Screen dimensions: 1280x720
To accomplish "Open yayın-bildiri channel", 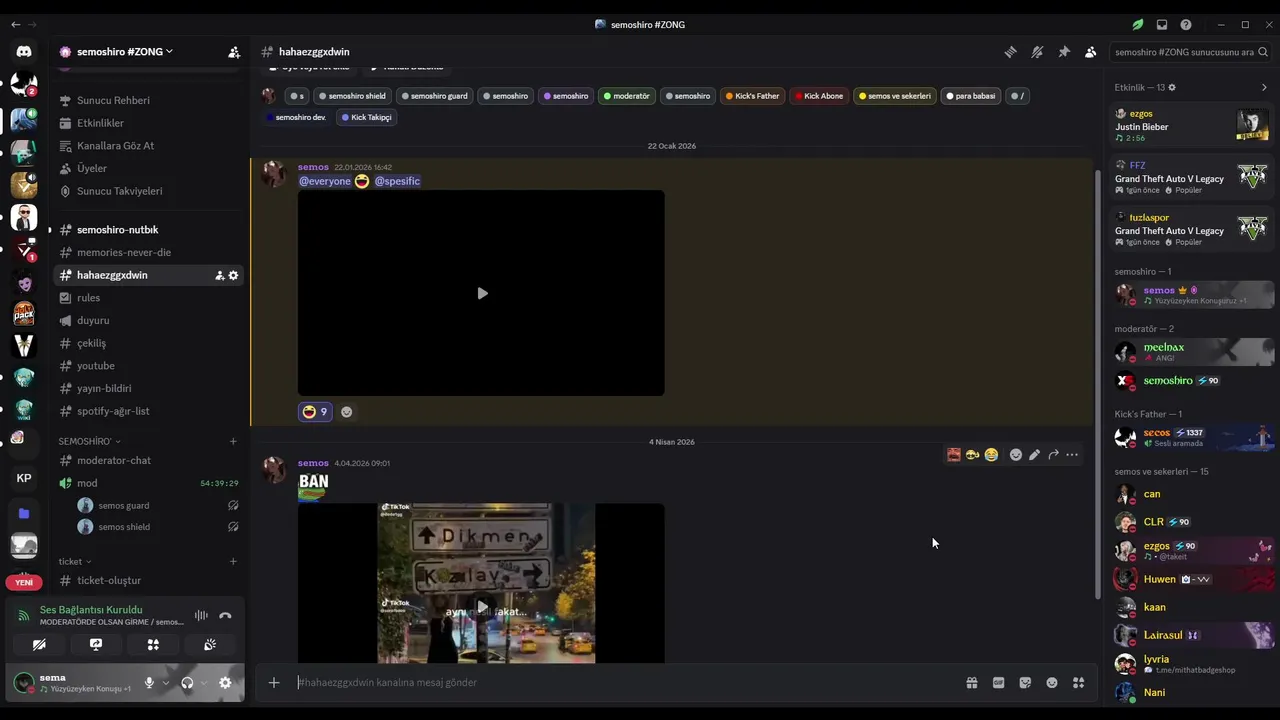I will 148,388.
